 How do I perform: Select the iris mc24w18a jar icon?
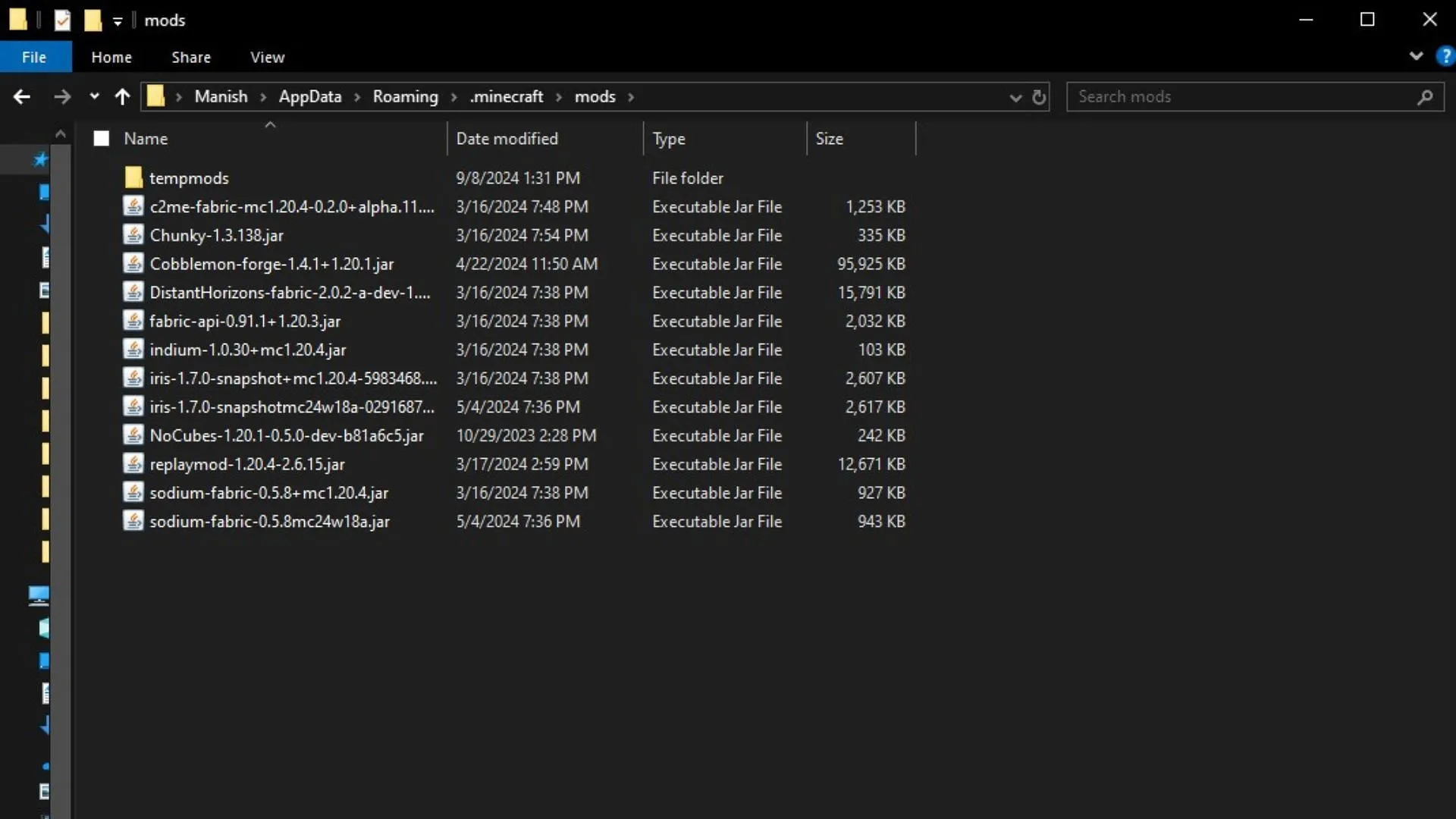pyautogui.click(x=133, y=406)
